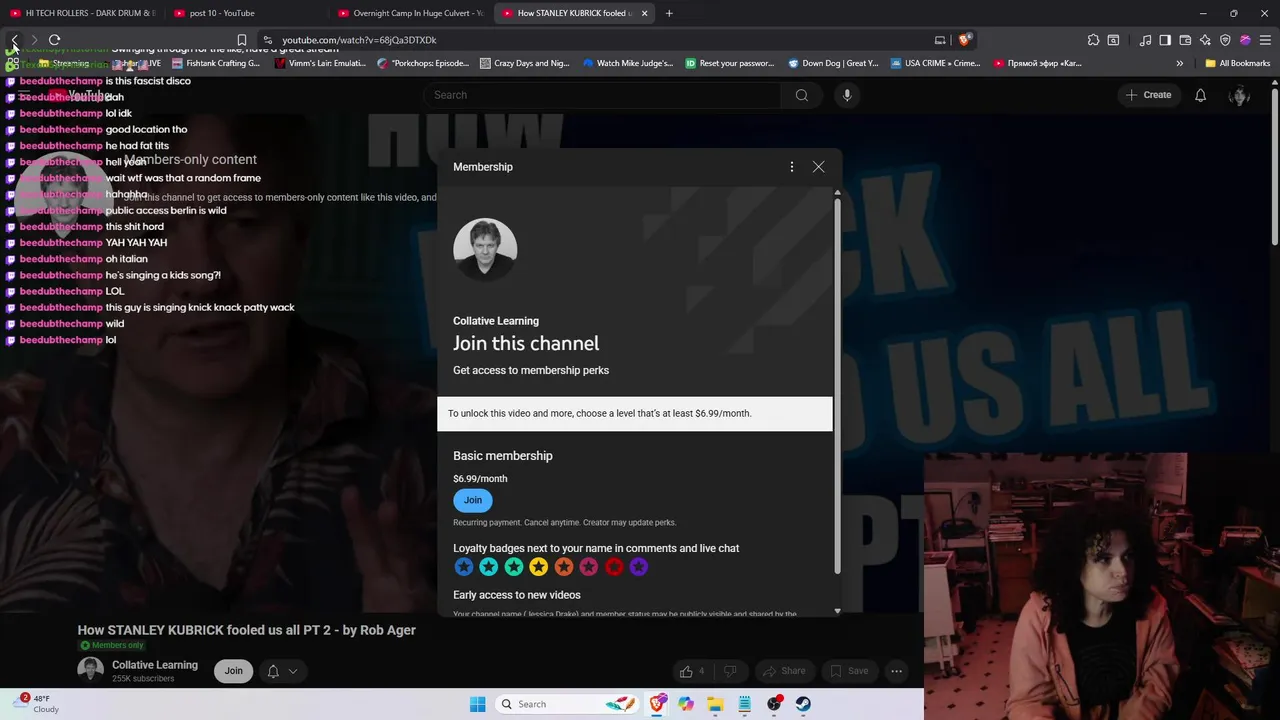Close the How STANLEY KUBRICK tab

click(x=644, y=13)
